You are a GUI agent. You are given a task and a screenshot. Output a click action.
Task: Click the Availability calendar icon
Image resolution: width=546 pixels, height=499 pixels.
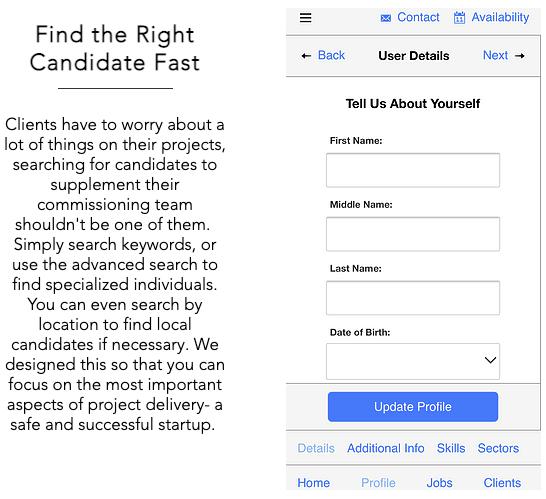(459, 17)
